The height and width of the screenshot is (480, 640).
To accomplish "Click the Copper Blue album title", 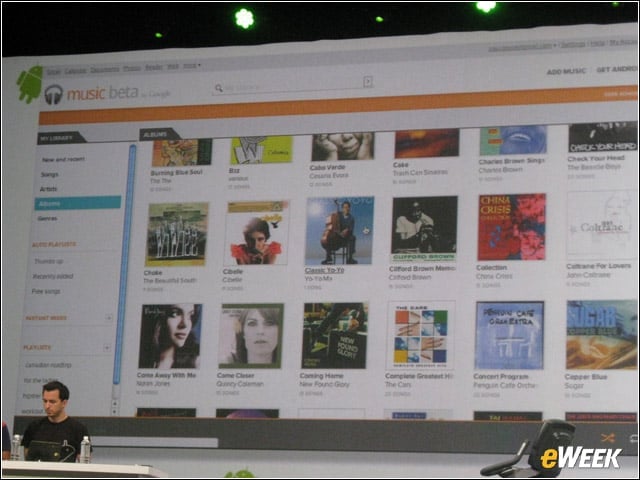I will 586,377.
